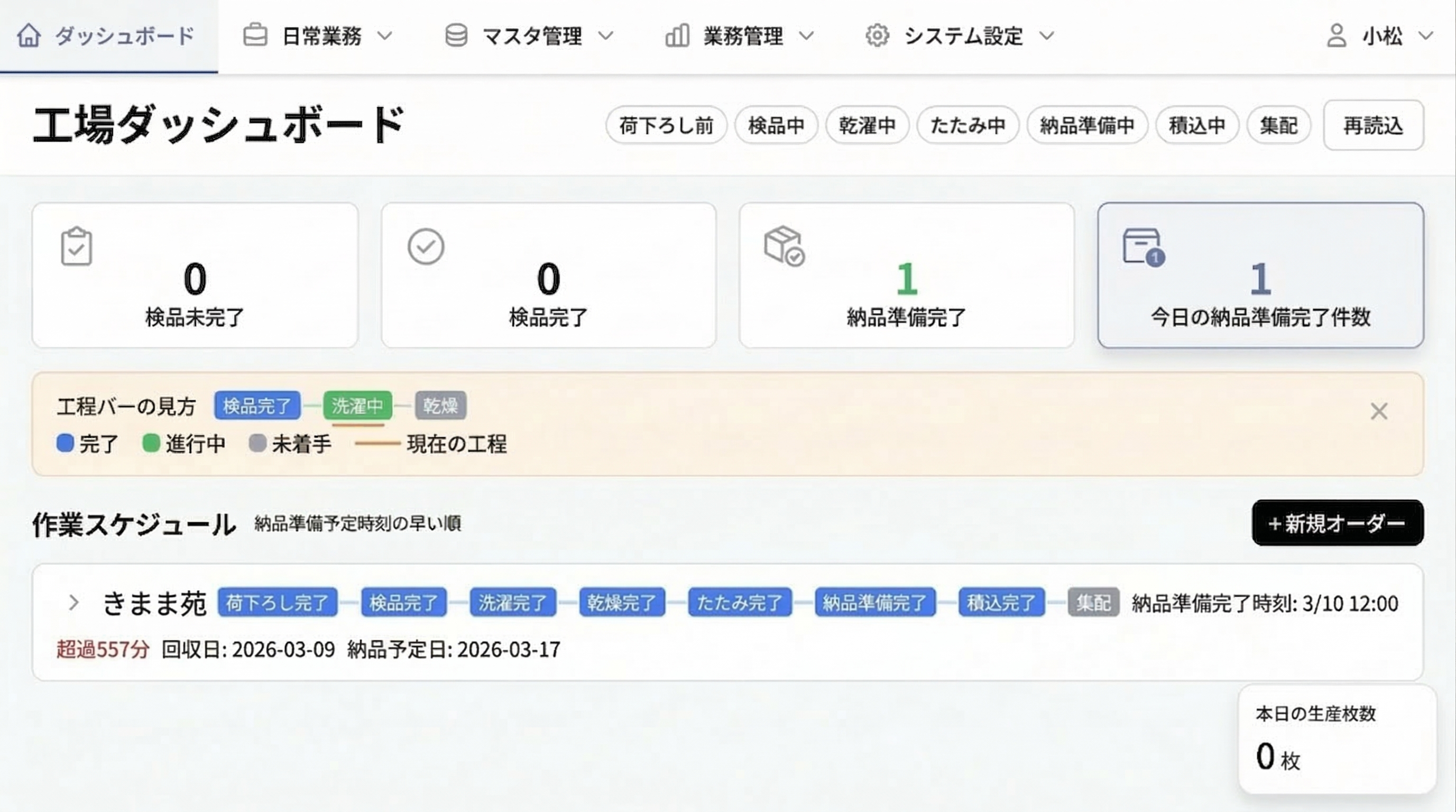Click the check circle icon on 検品完了 card
The image size is (1456, 812).
point(427,247)
